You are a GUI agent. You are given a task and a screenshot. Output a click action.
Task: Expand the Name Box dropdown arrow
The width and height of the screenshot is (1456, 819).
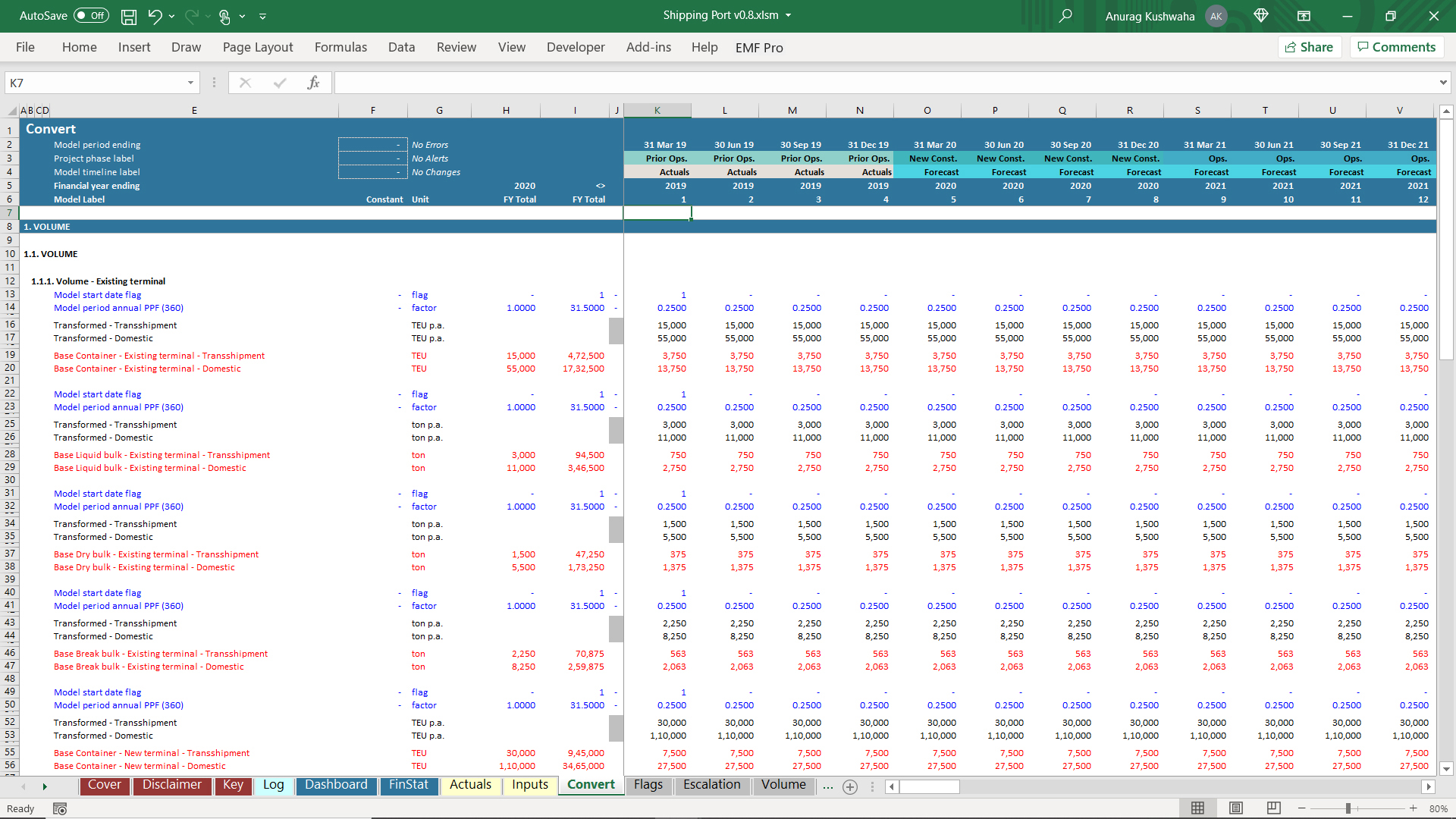(x=190, y=83)
